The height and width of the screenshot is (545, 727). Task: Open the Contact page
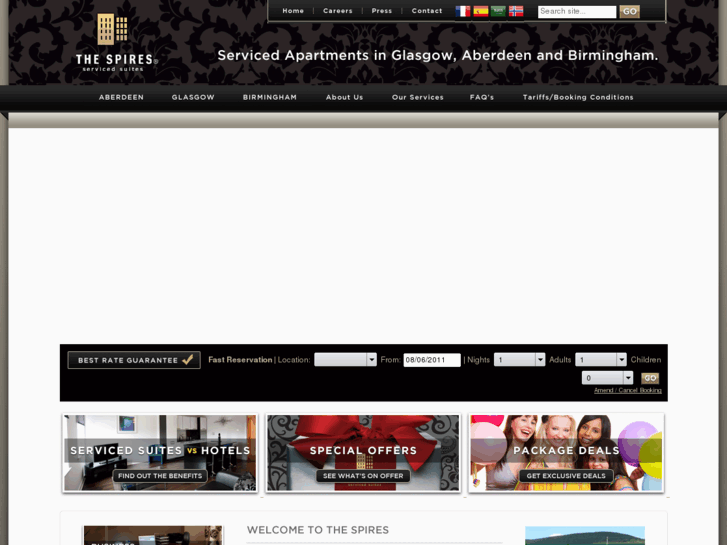[x=427, y=11]
